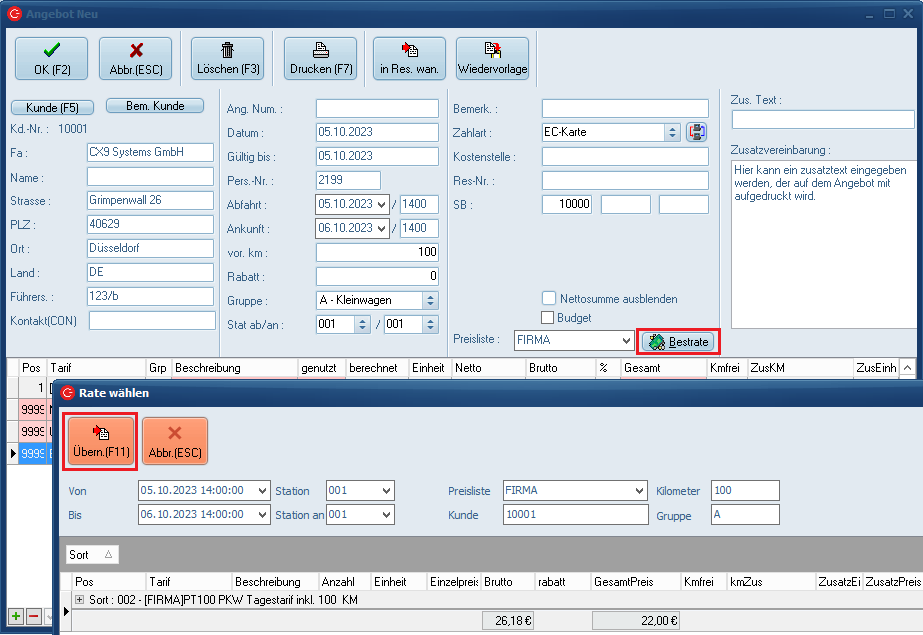
Task: Open customer selection via Kunde (F5)
Action: pos(51,107)
